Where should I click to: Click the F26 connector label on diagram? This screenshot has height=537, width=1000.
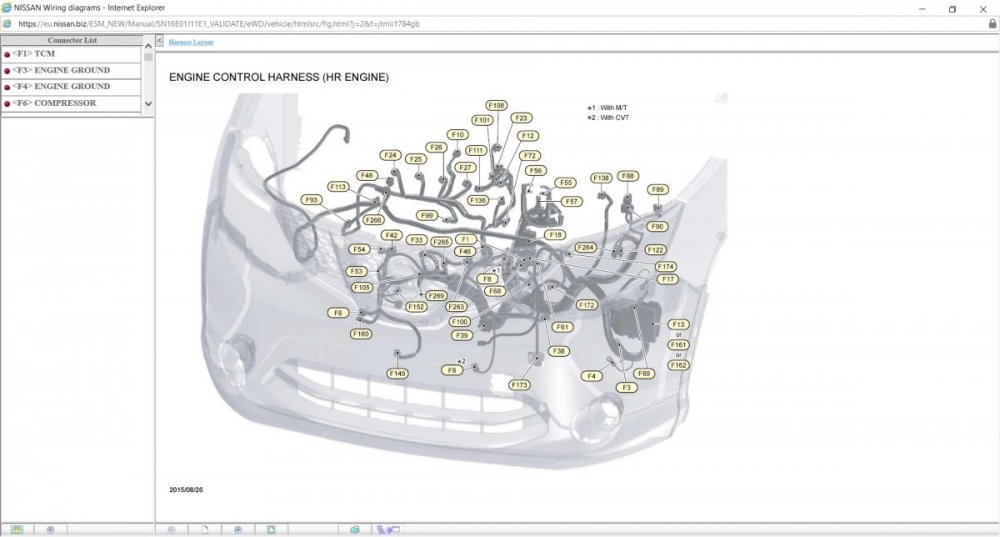tap(436, 147)
